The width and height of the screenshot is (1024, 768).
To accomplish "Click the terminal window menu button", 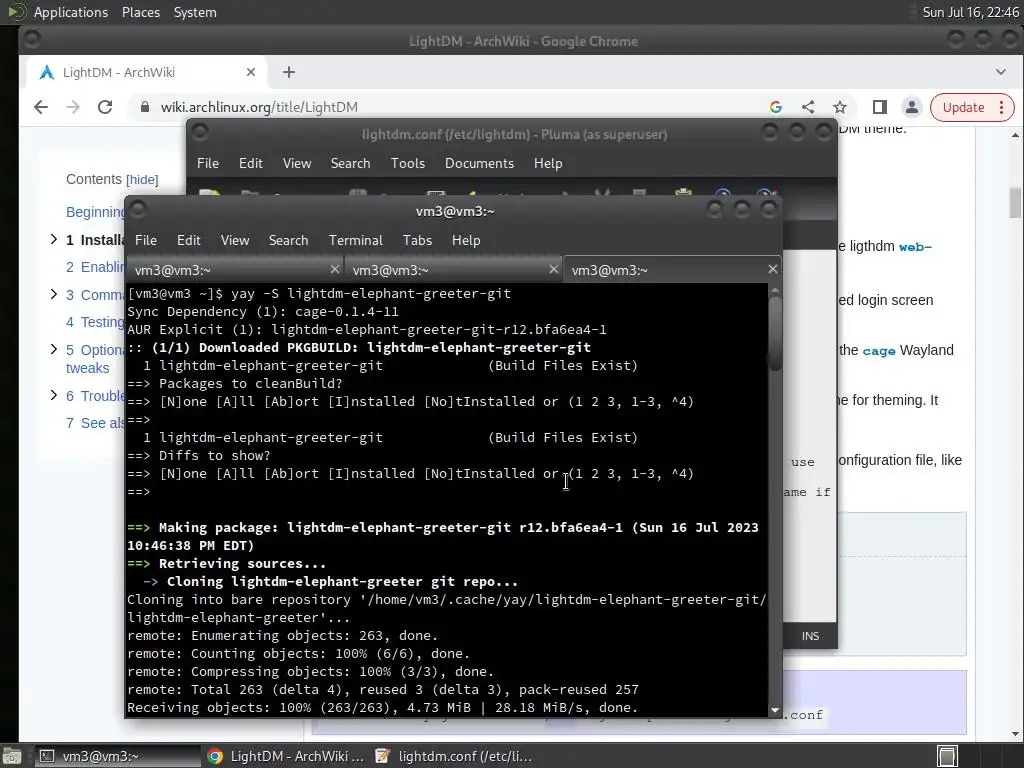I will click(138, 209).
